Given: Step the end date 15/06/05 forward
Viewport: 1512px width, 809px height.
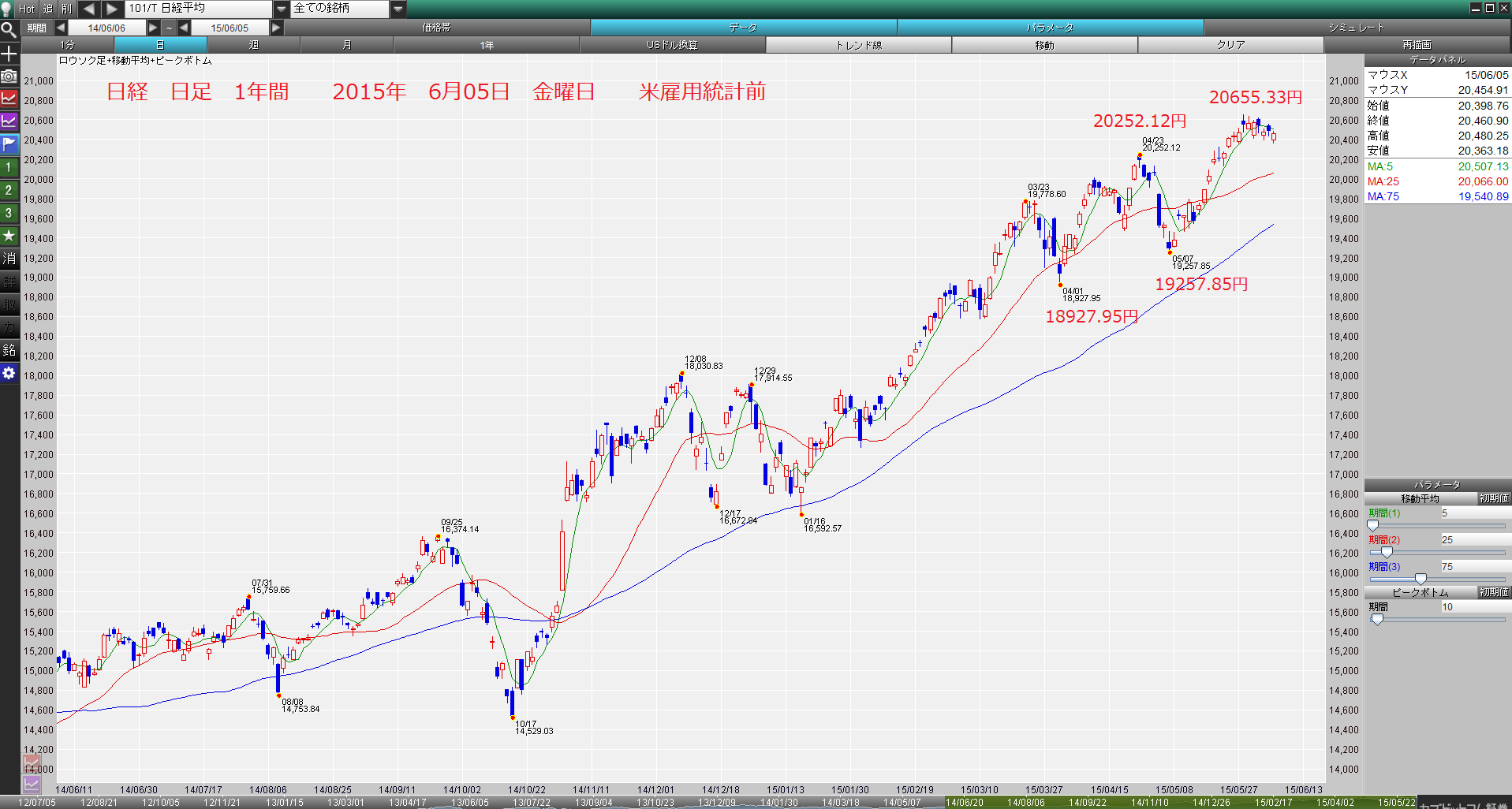Looking at the screenshot, I should point(276,28).
